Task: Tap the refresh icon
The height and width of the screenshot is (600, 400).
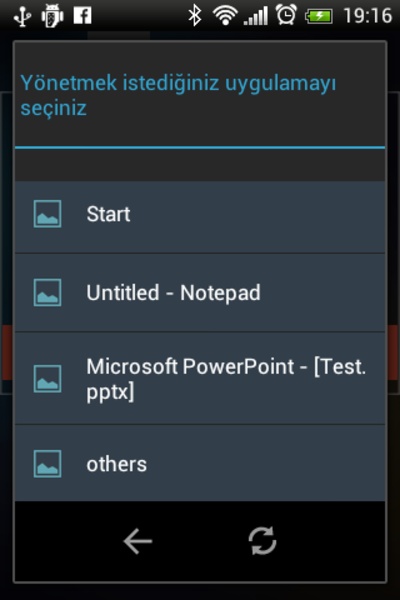Action: (262, 541)
